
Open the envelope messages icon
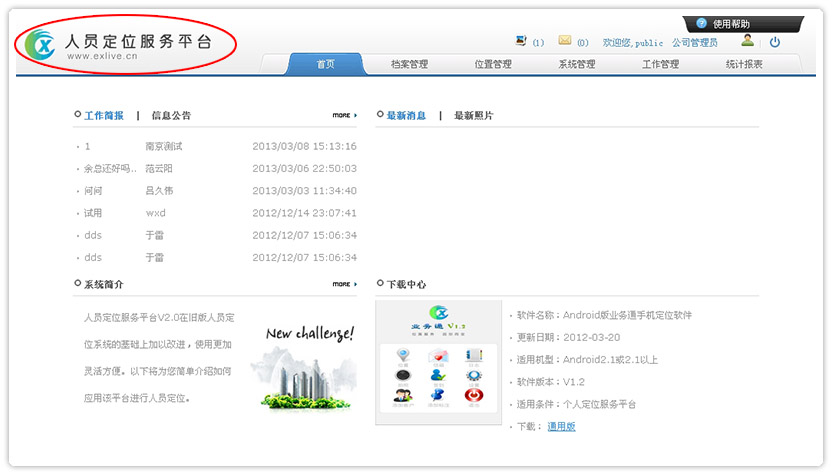pos(565,41)
